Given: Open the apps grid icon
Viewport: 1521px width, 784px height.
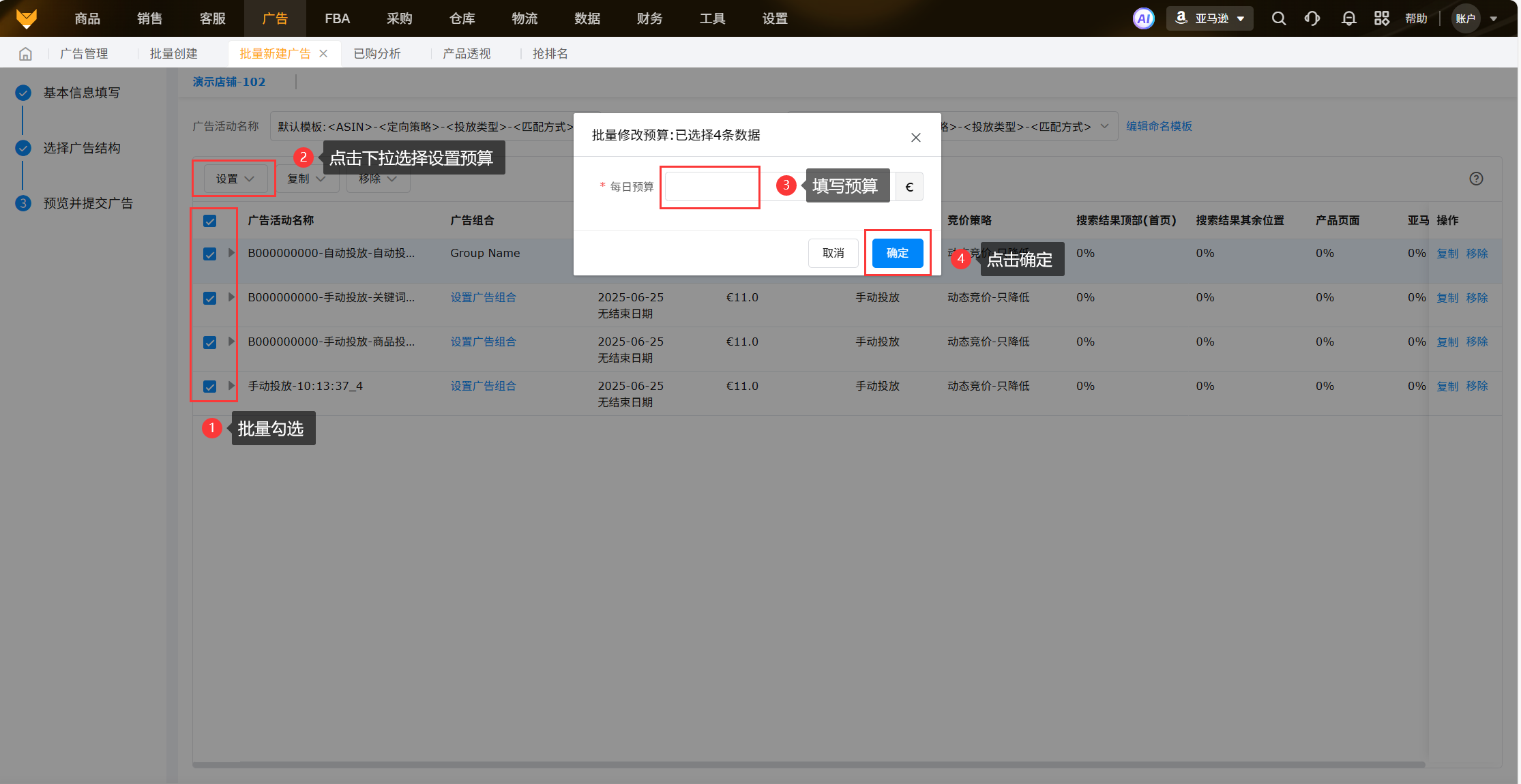Looking at the screenshot, I should point(1381,18).
